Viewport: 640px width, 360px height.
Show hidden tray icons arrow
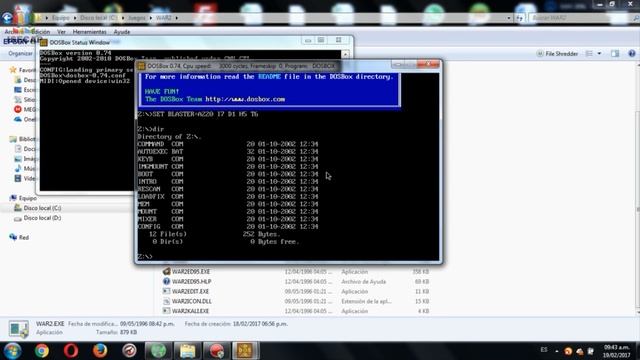point(557,351)
